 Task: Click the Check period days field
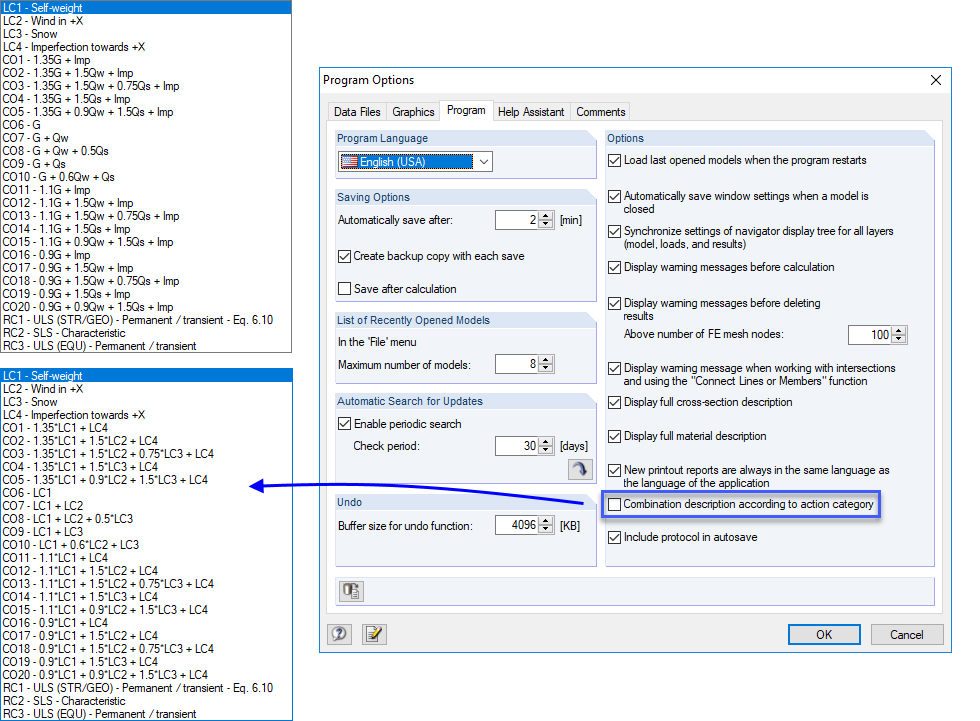[x=516, y=446]
